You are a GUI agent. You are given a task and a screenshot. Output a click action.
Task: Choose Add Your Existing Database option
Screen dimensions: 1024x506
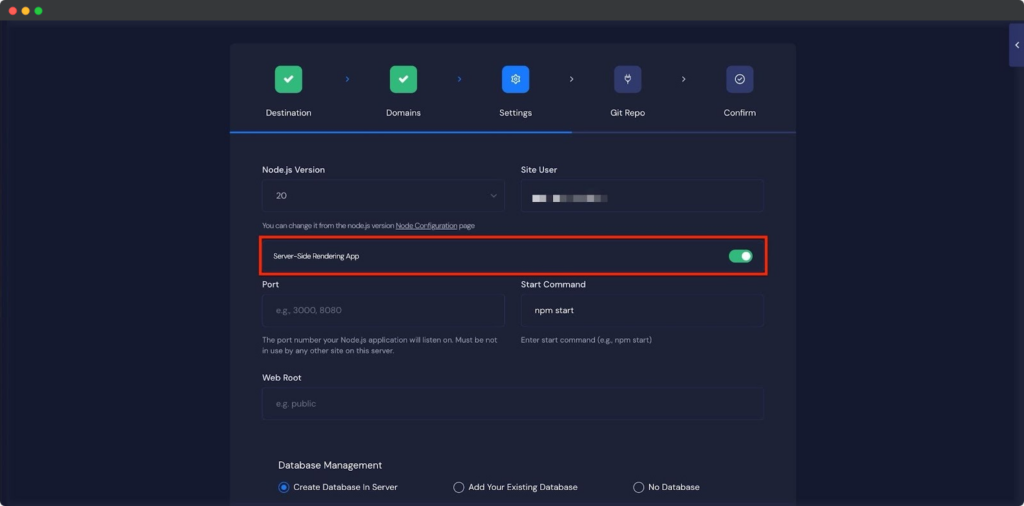[x=459, y=487]
